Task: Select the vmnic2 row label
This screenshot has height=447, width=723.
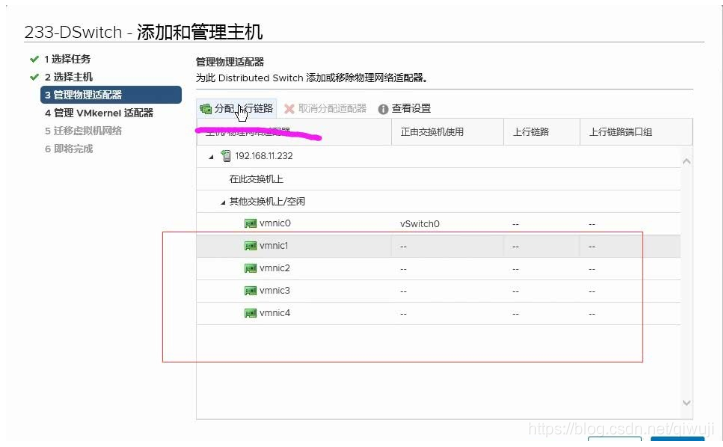Action: (x=275, y=268)
